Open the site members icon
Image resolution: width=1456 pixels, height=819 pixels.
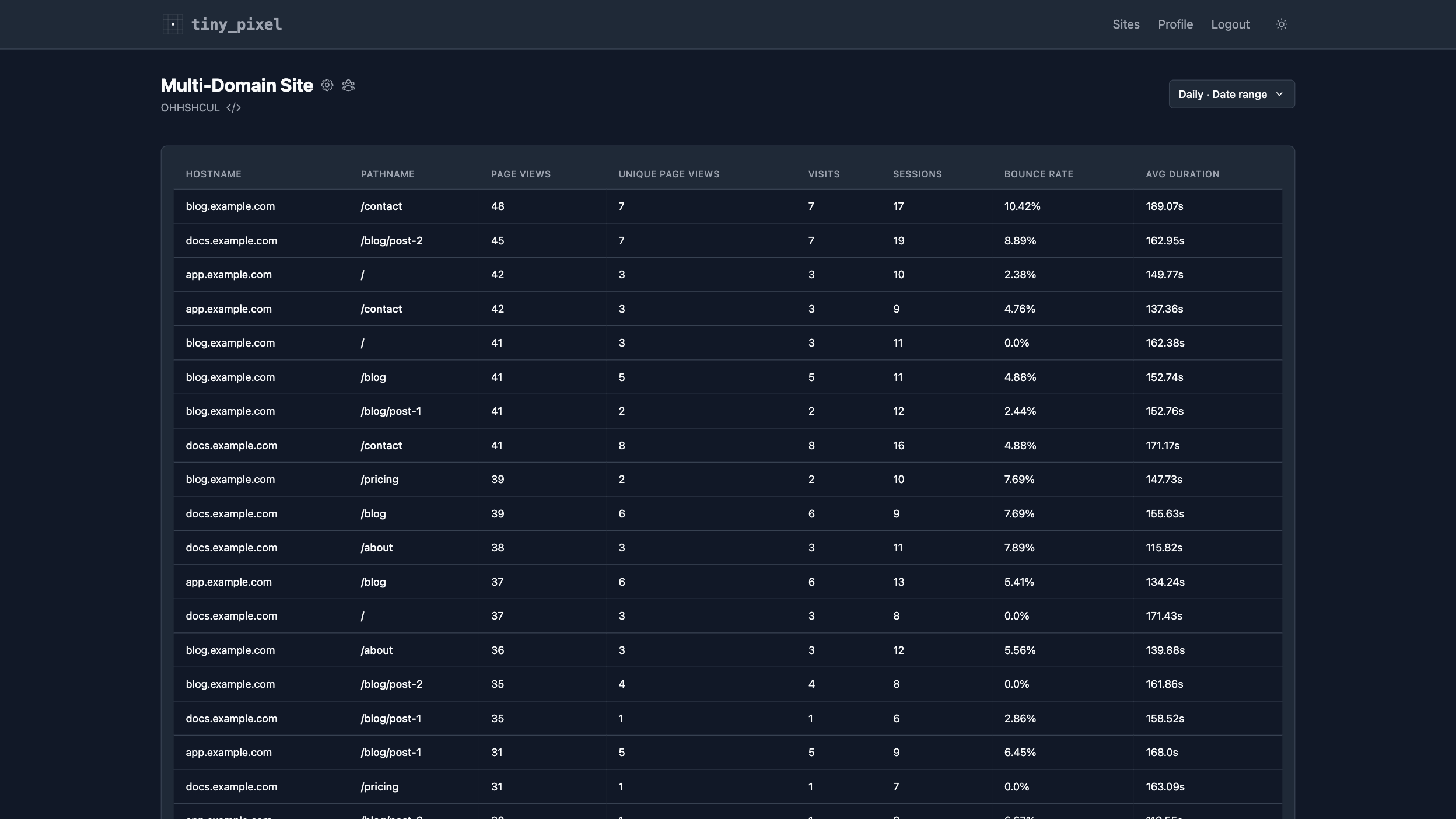(348, 85)
